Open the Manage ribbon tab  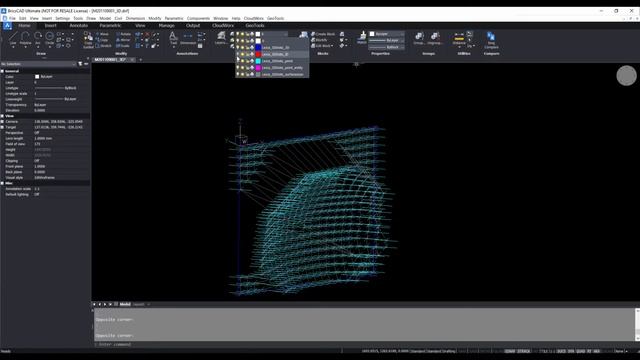tap(167, 25)
